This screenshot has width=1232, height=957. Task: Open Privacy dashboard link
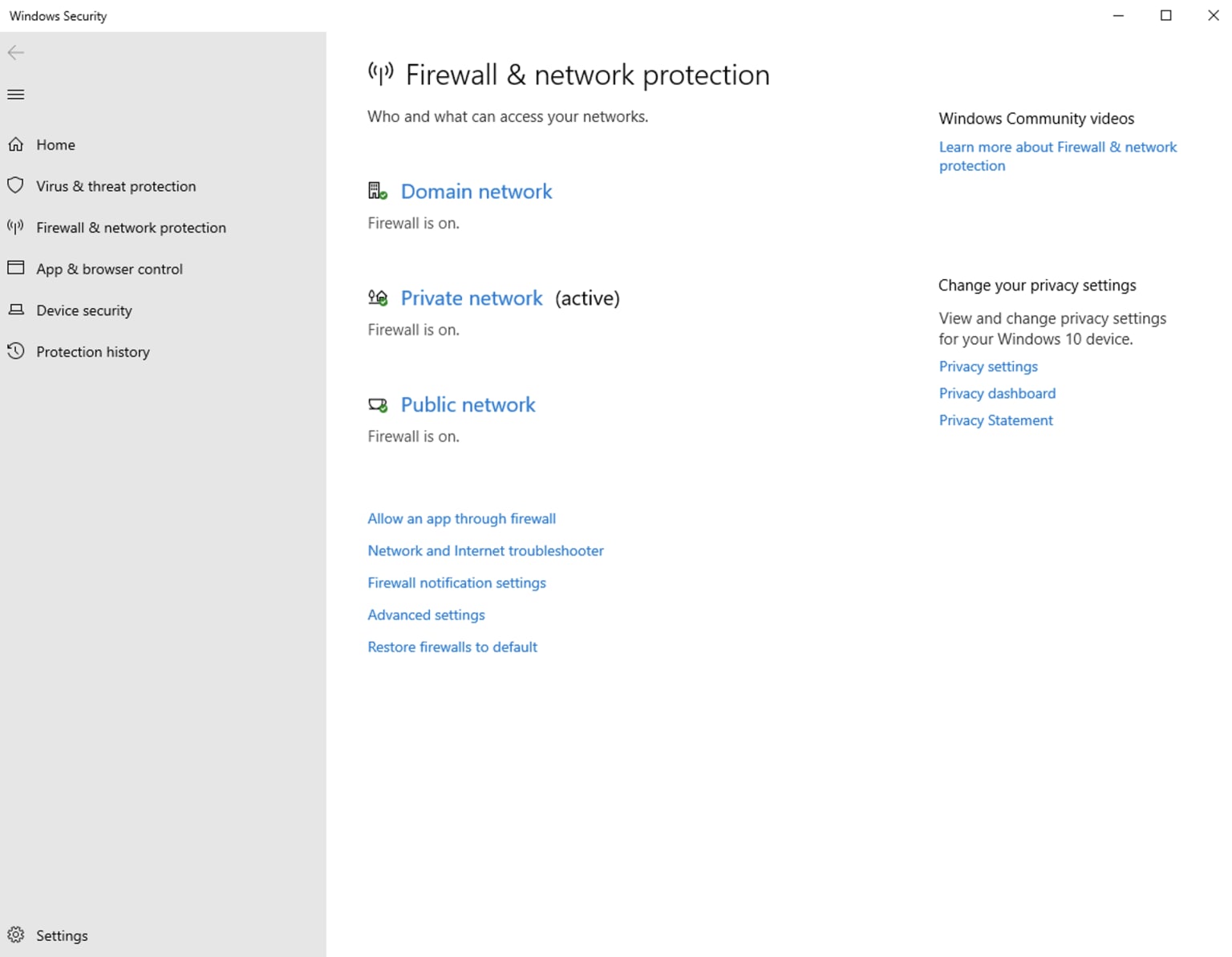tap(997, 393)
